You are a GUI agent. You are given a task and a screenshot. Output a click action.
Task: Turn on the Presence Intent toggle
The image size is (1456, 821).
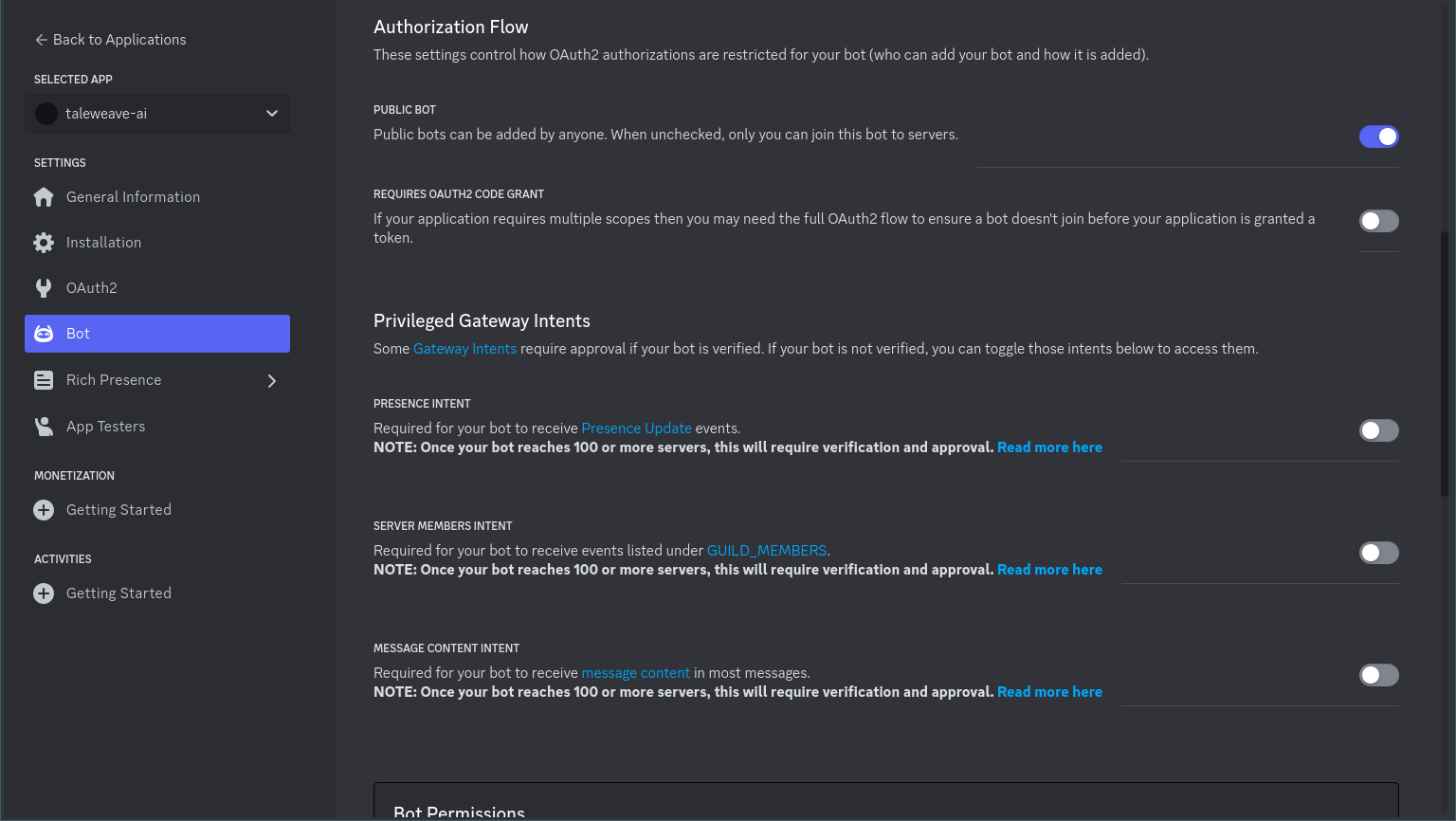point(1378,430)
